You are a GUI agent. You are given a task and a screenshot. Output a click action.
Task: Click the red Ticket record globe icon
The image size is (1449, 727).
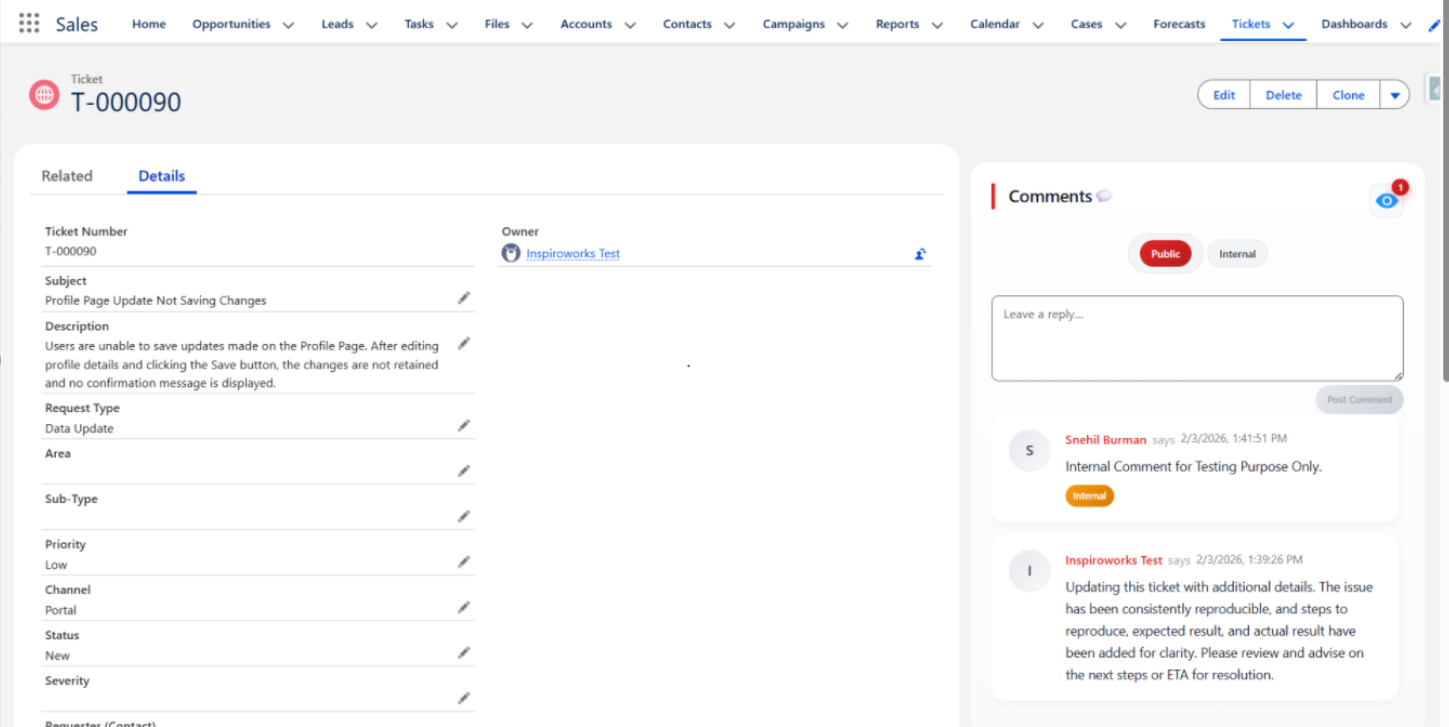tap(44, 94)
